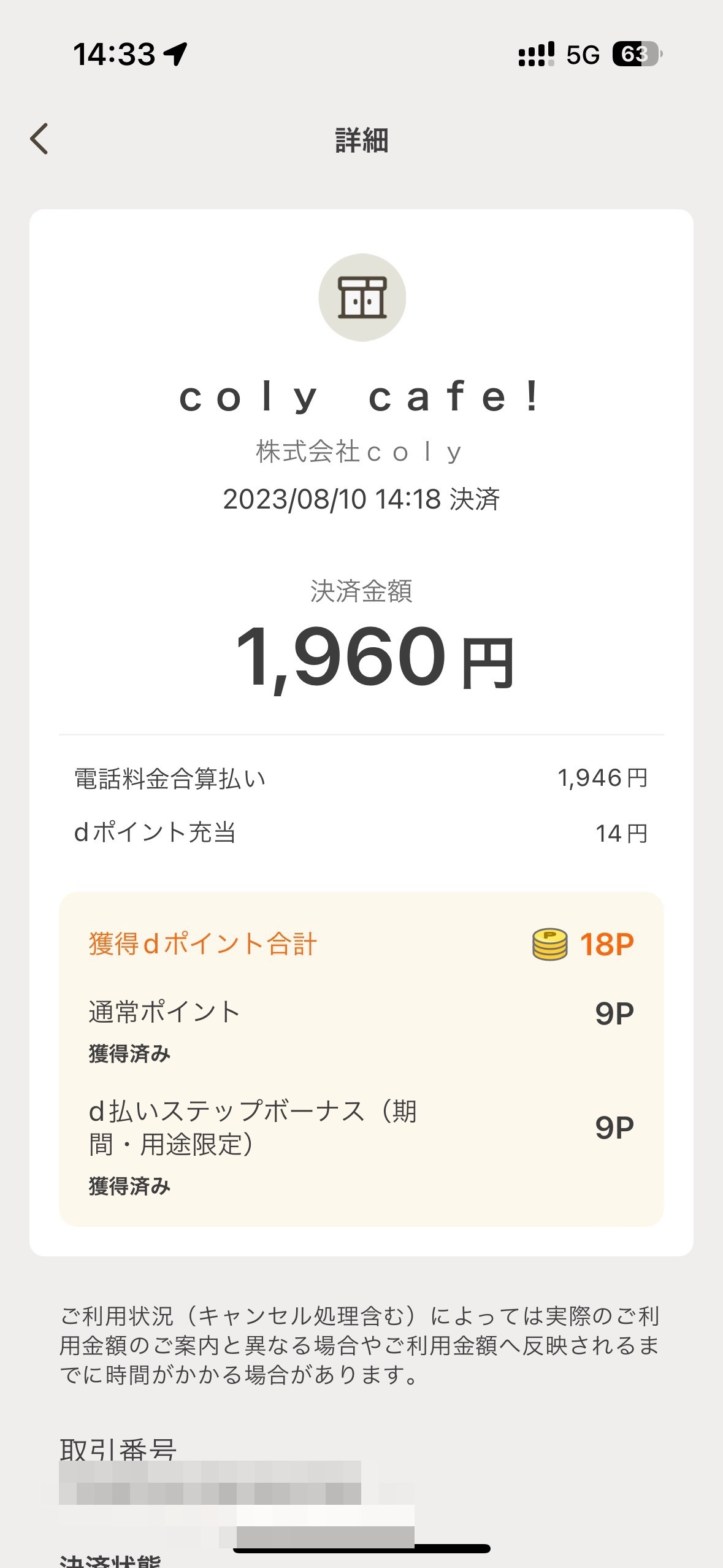723x1568 pixels.
Task: Tap the 通常ポイント row
Action: (x=361, y=1012)
